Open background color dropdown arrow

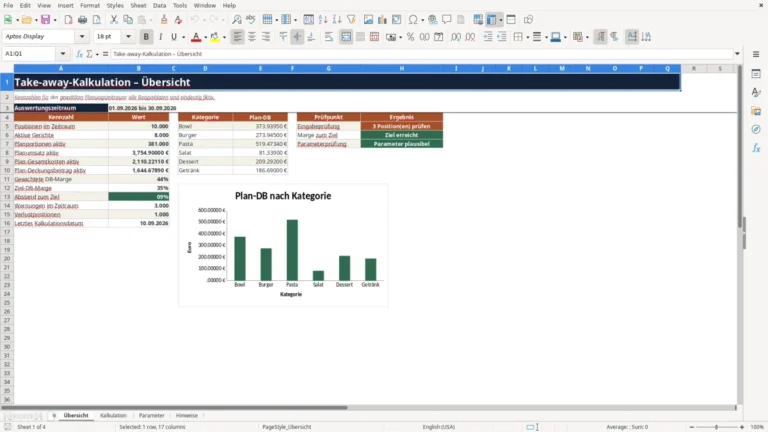(x=224, y=37)
